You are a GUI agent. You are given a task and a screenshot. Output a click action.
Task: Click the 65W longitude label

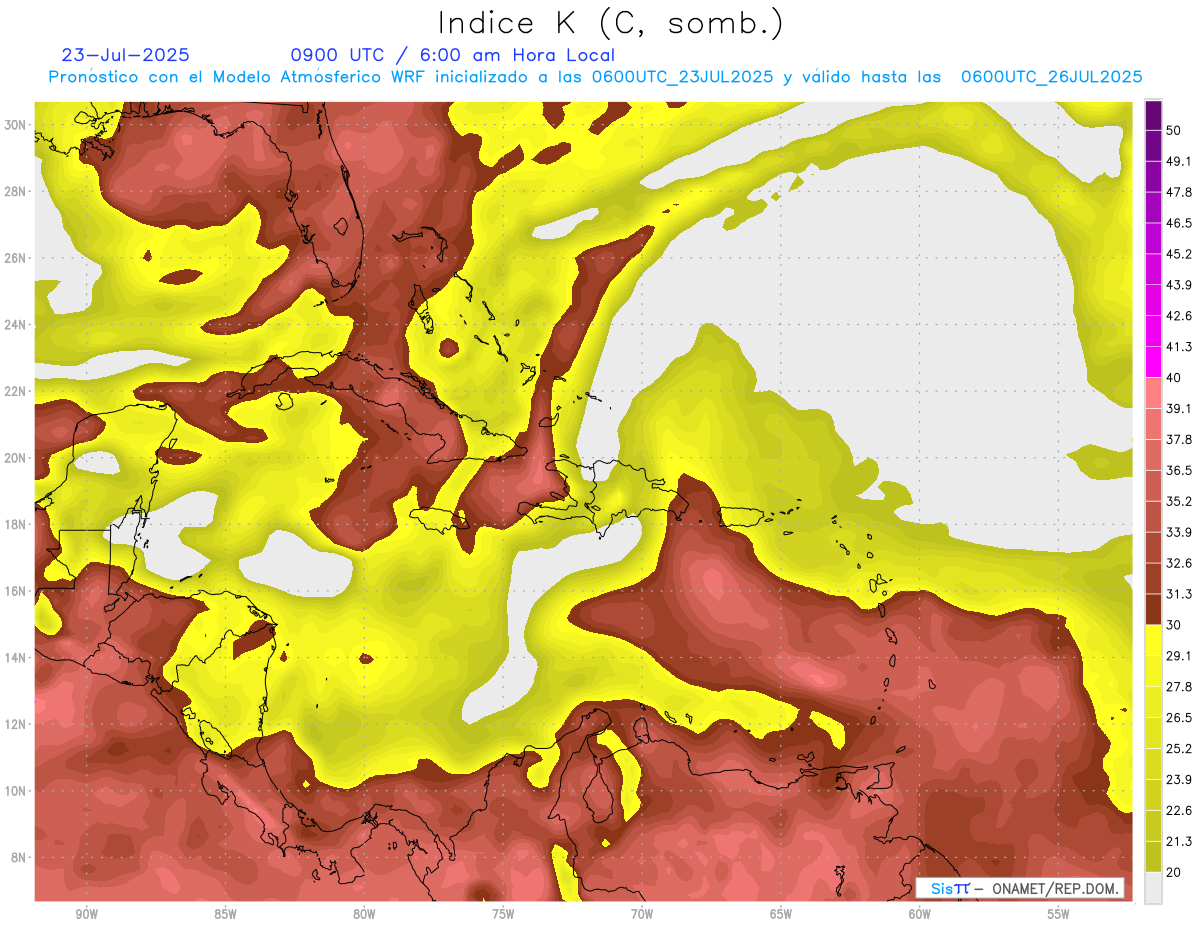pyautogui.click(x=781, y=914)
